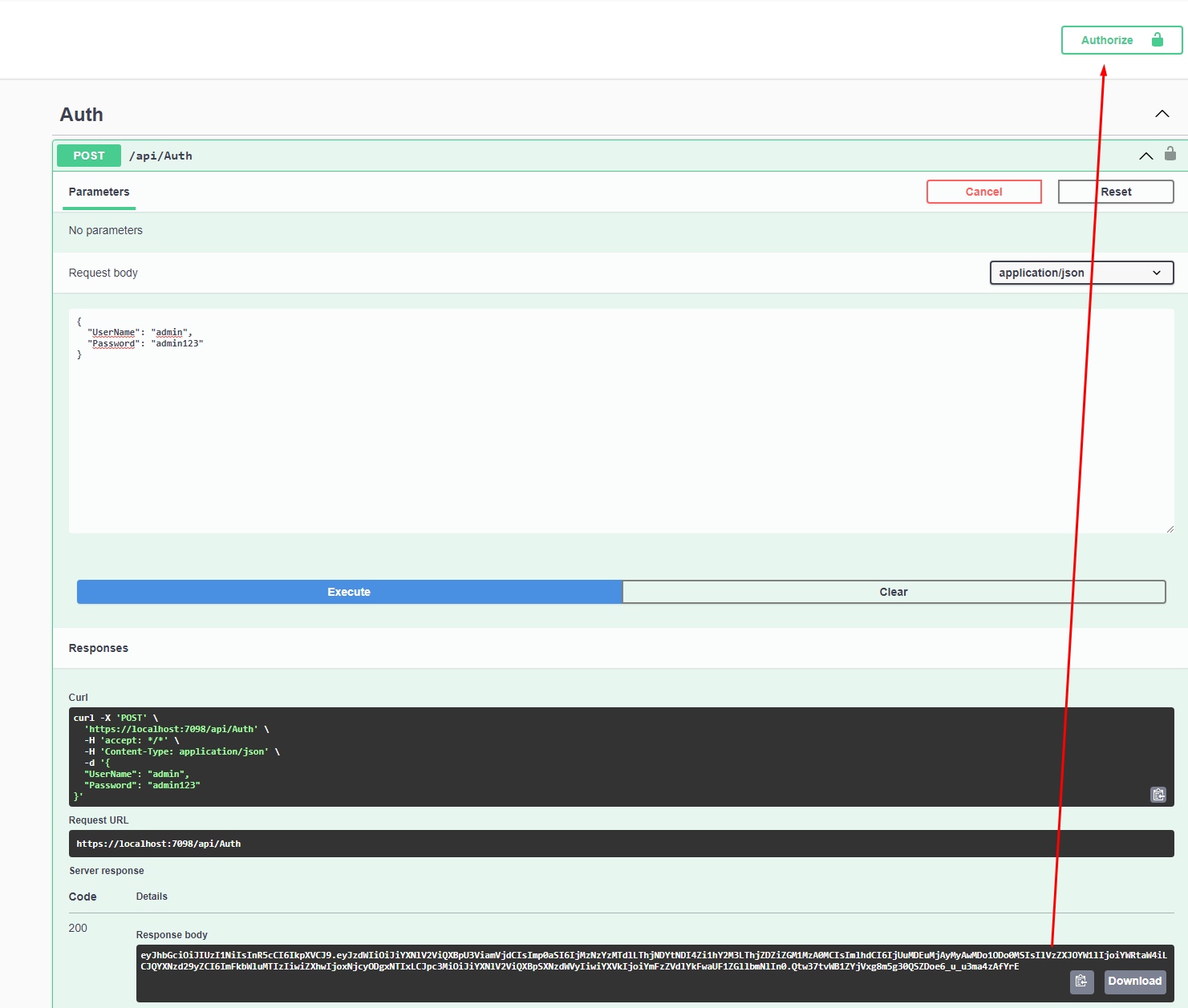Viewport: 1188px width, 1008px height.
Task: Collapse the POST /api/Auth operation chevron
Action: tap(1146, 156)
